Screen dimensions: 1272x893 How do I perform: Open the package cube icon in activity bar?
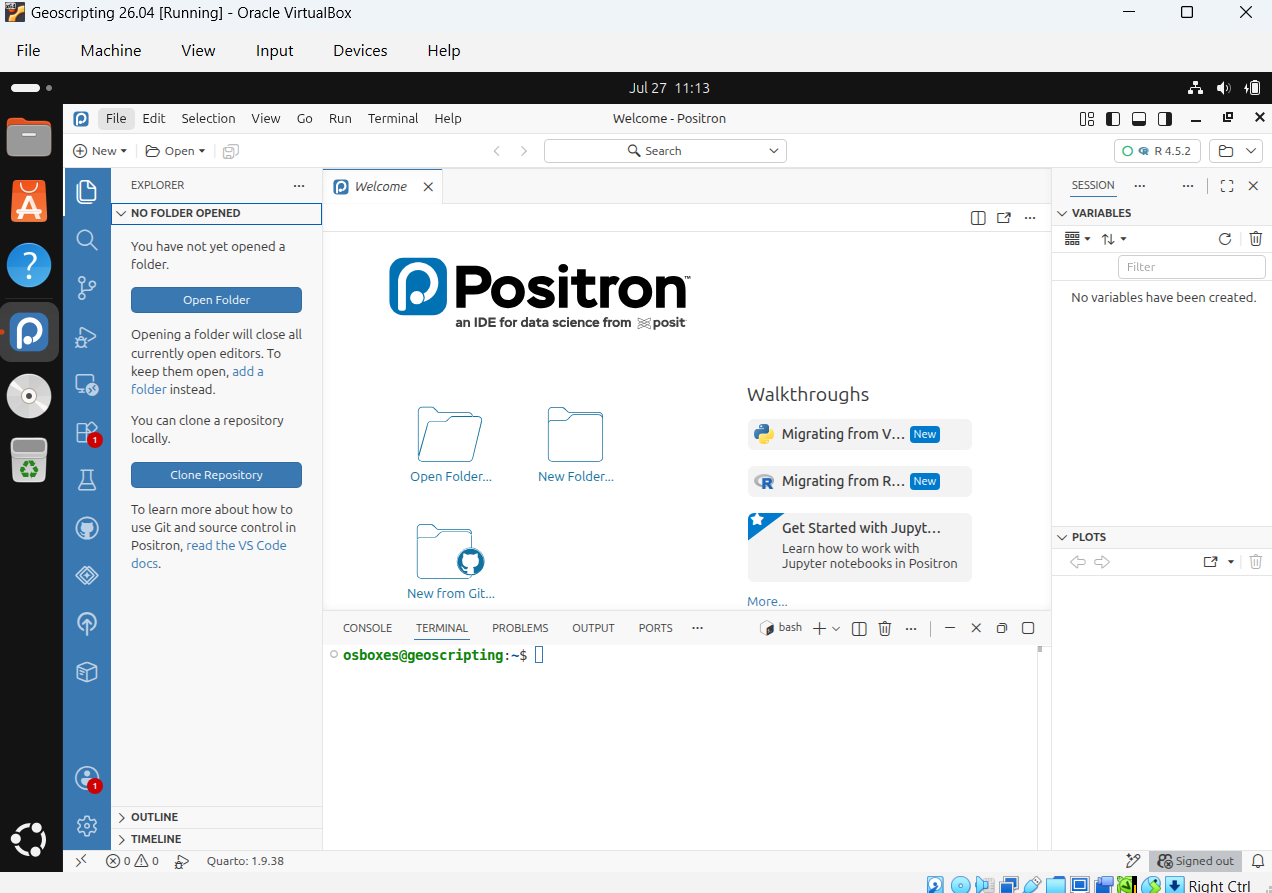tap(87, 672)
